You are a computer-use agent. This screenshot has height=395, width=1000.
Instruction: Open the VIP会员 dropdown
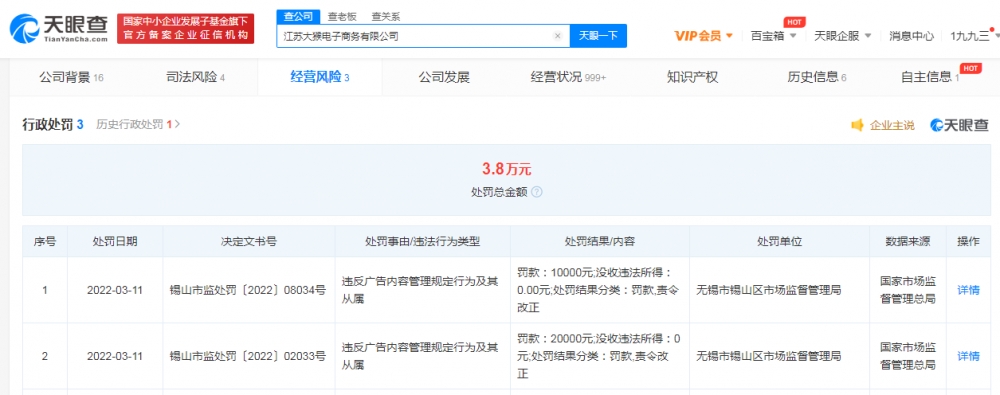click(703, 36)
